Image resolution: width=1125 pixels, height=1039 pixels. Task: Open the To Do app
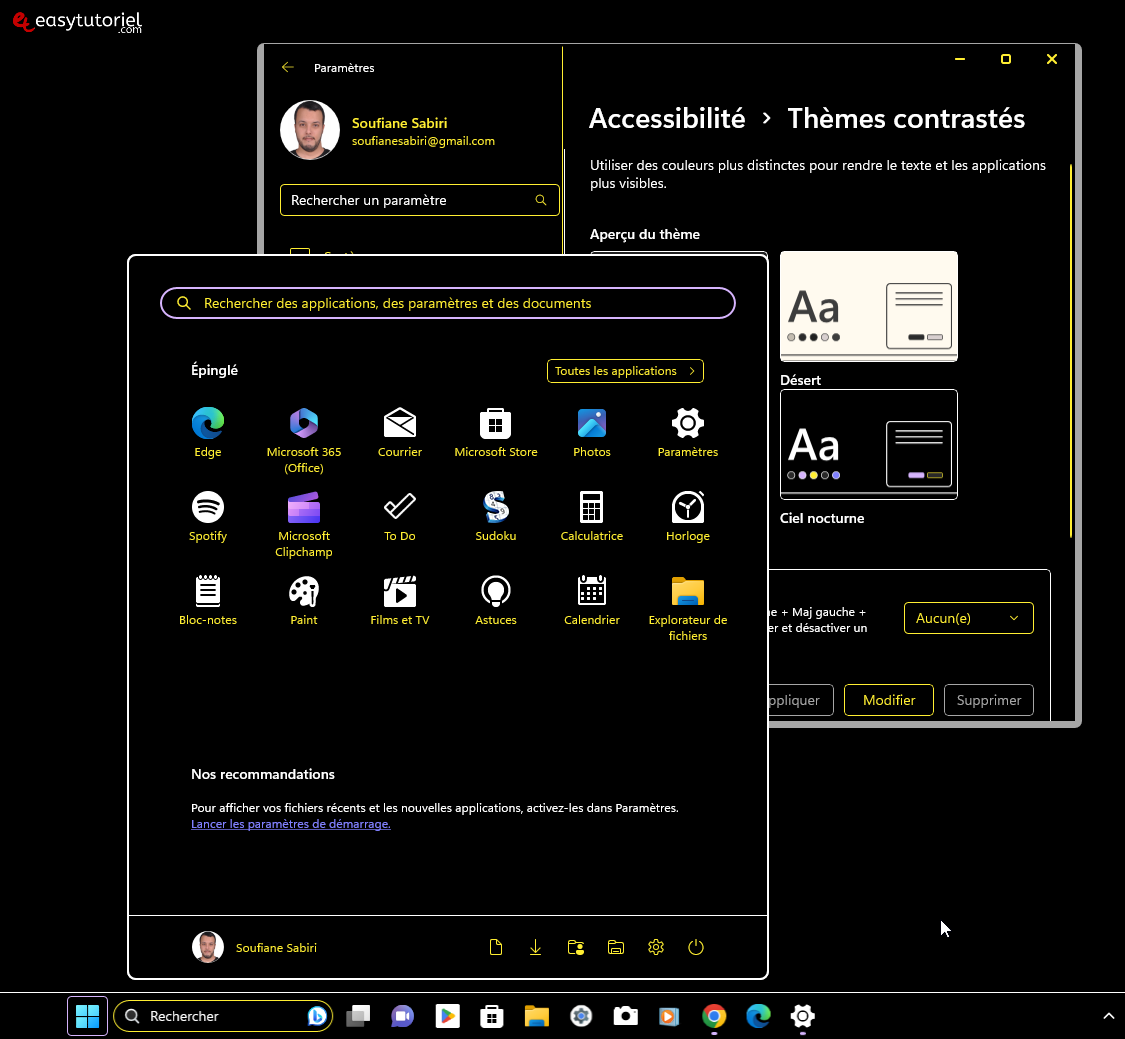click(400, 516)
